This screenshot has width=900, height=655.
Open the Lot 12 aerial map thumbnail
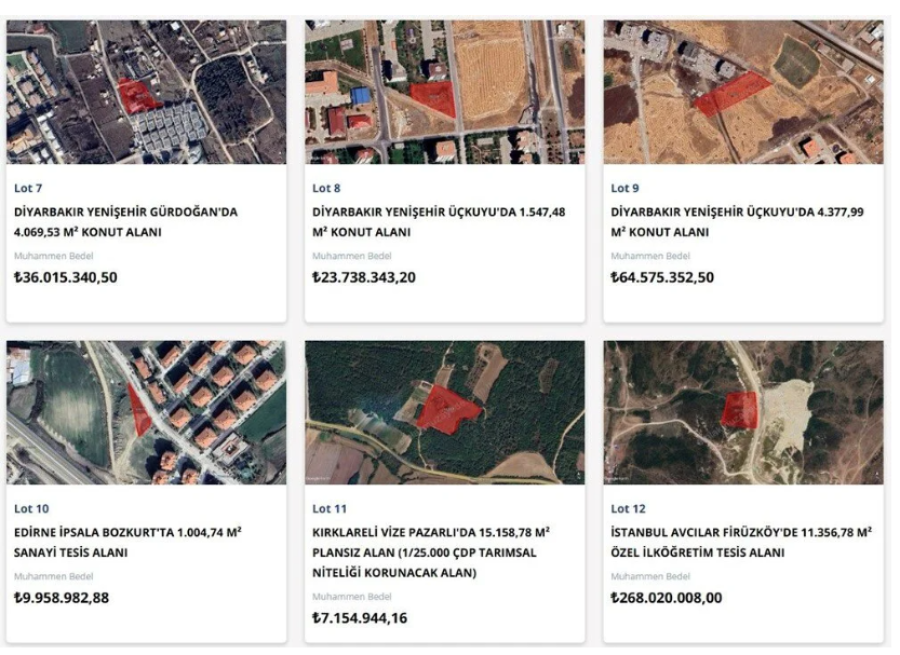pos(743,413)
